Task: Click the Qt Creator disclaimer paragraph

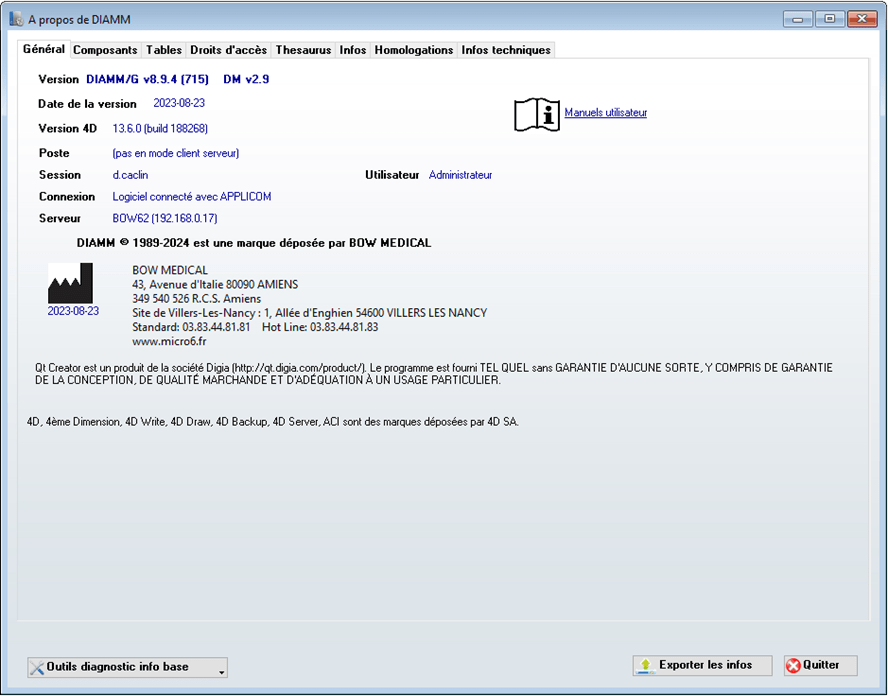Action: coord(434,374)
